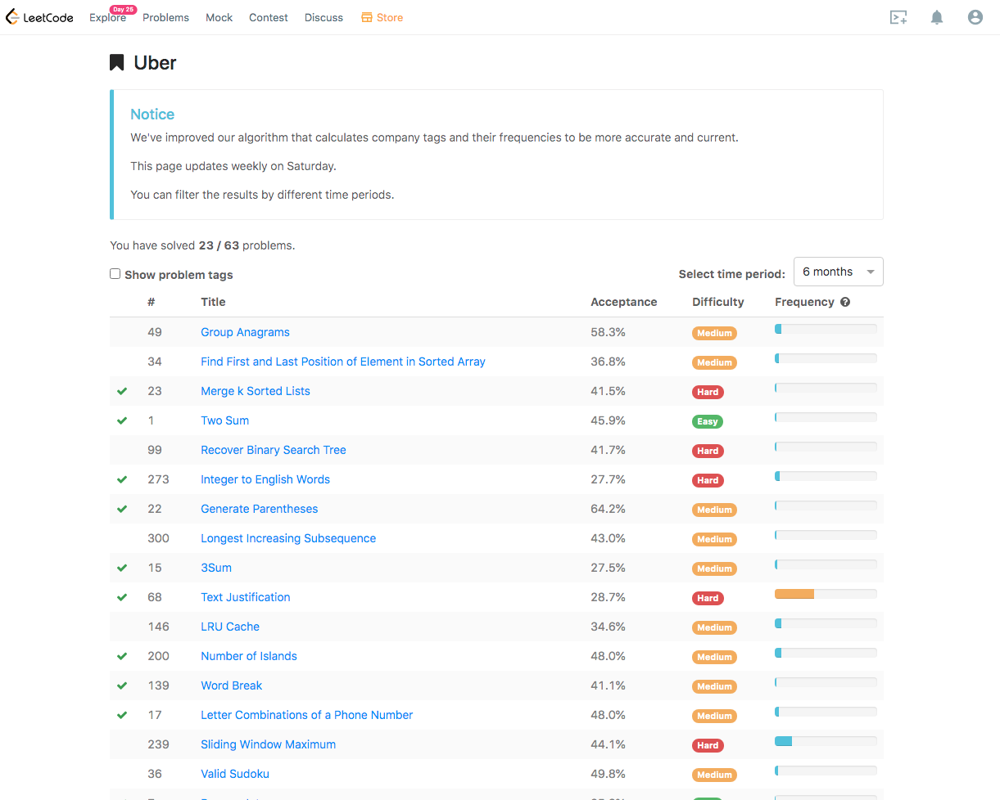Screen dimensions: 1000x800
Task: Click the Easy badge on Two Sum
Action: (x=707, y=421)
